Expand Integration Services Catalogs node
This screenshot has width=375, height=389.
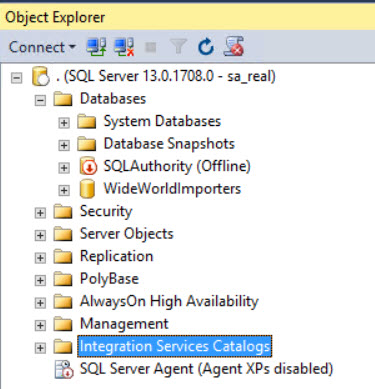pyautogui.click(x=40, y=348)
